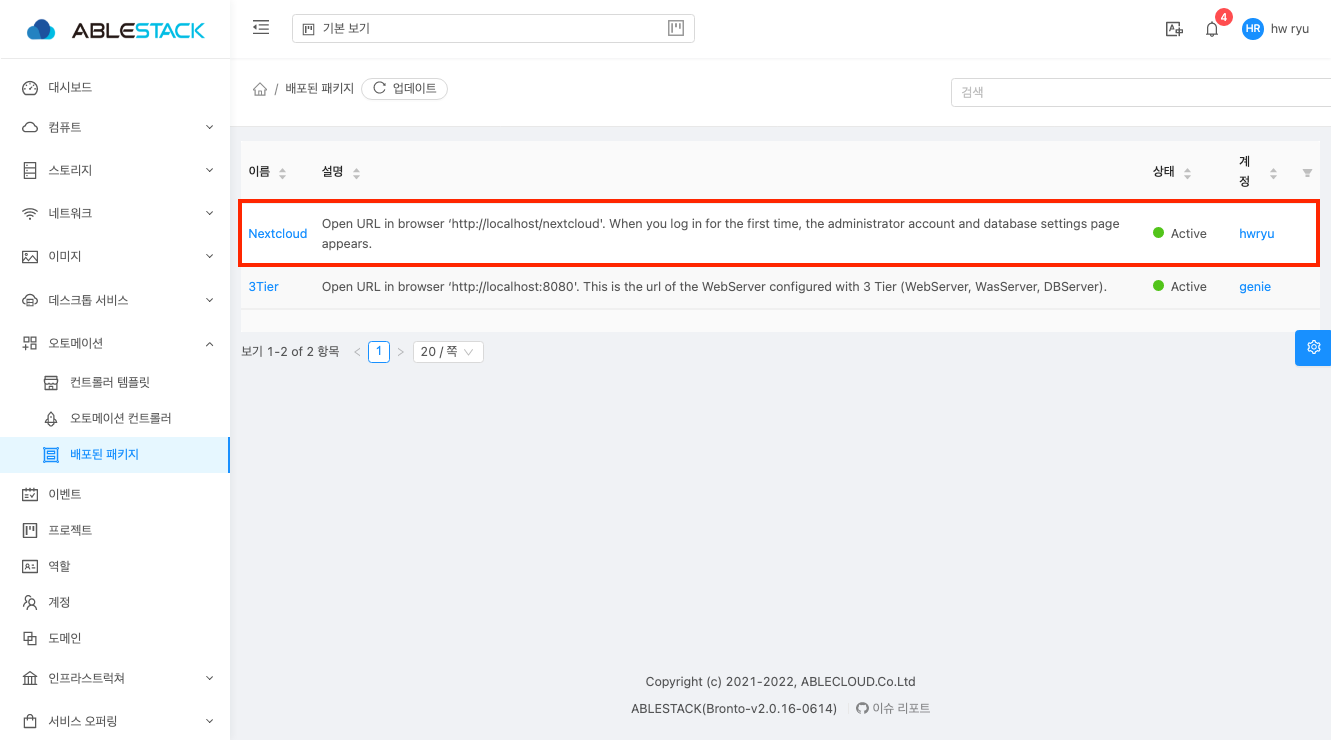Sort table by 상태 column arrows
Screen dimensions: 1331x740
(1187, 173)
